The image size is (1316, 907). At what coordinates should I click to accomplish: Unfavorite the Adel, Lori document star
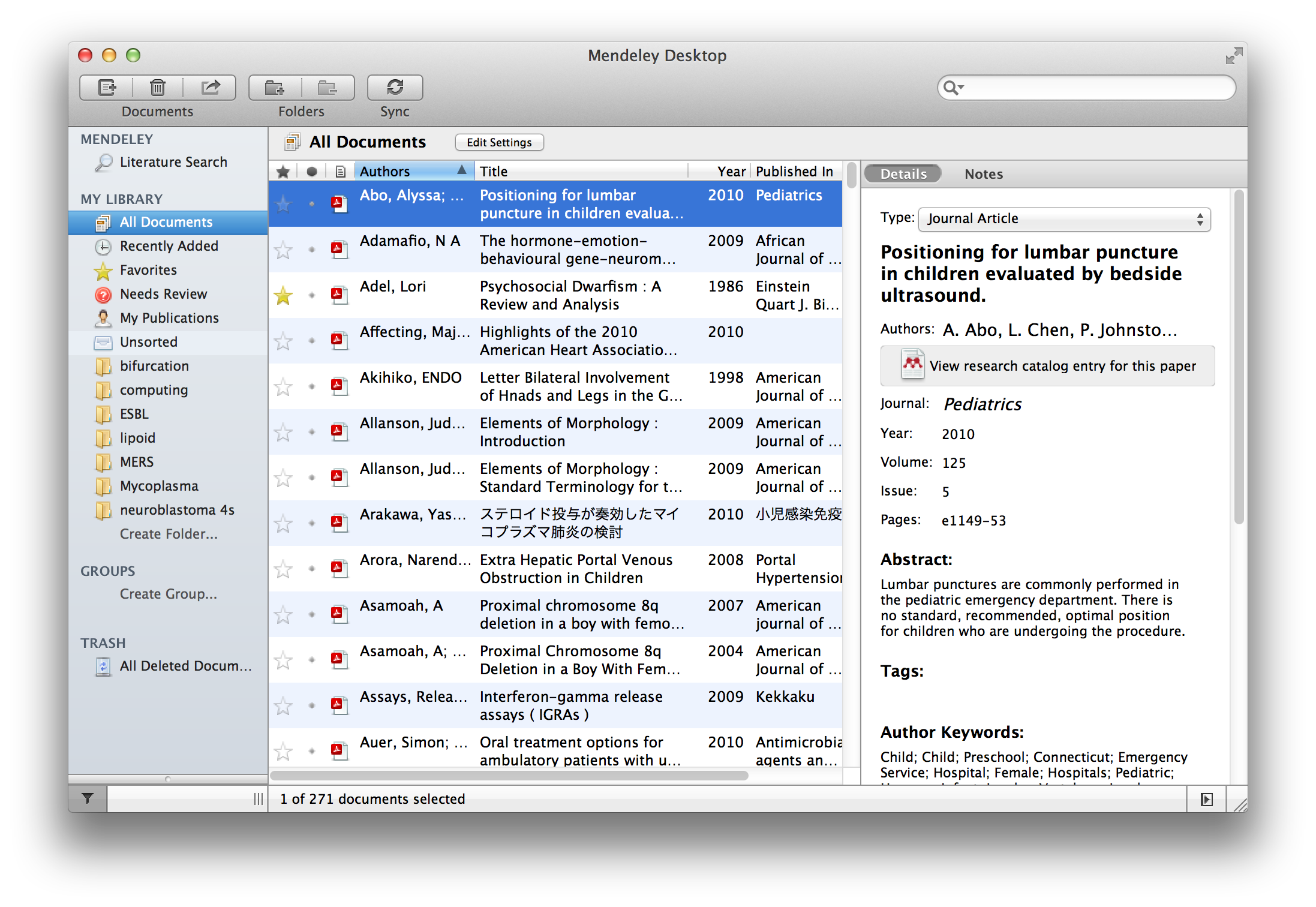click(283, 295)
